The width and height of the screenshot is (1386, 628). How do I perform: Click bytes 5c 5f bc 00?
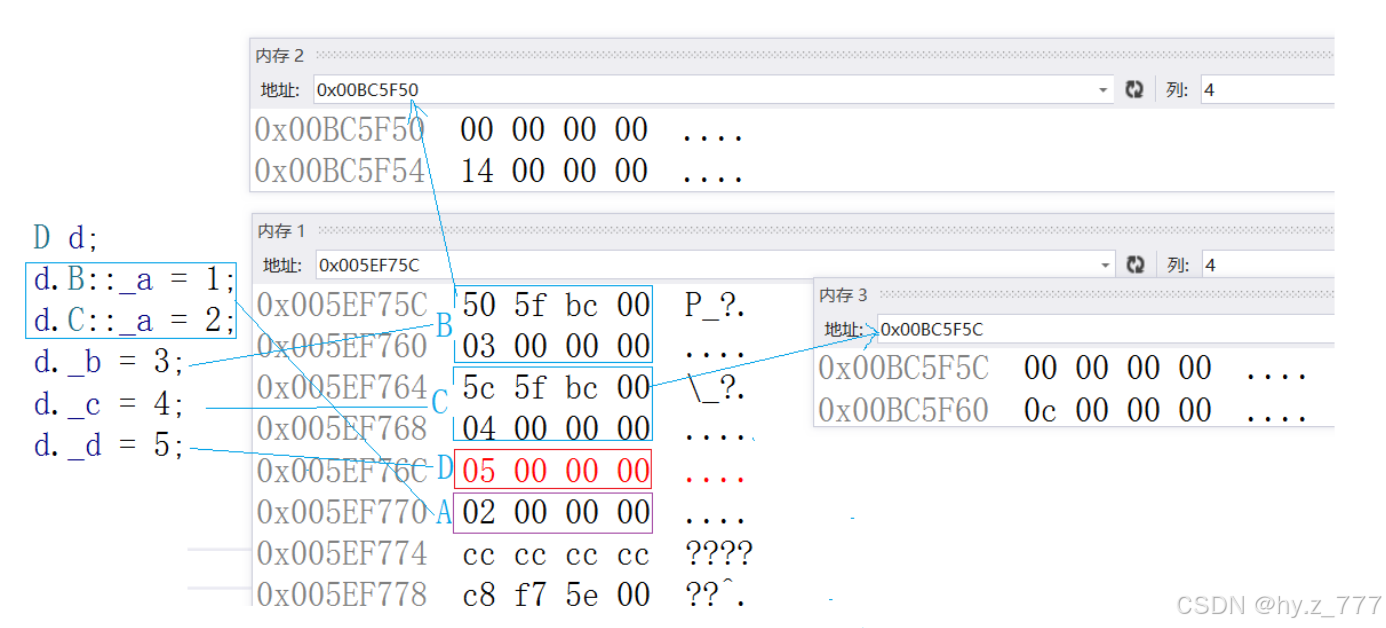557,387
